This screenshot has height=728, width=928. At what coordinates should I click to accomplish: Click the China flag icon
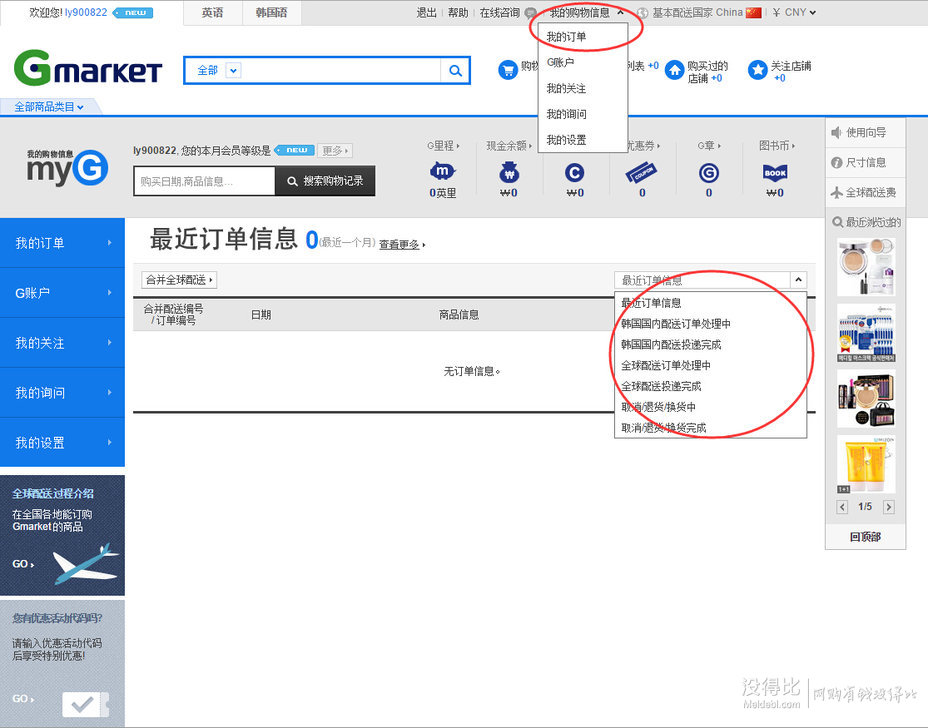(x=753, y=12)
